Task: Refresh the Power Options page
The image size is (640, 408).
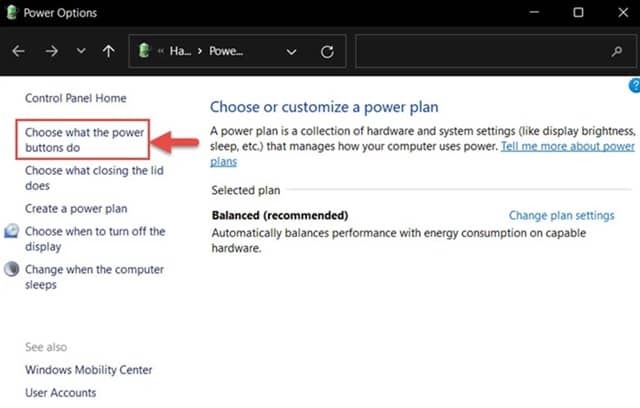Action: (x=327, y=51)
